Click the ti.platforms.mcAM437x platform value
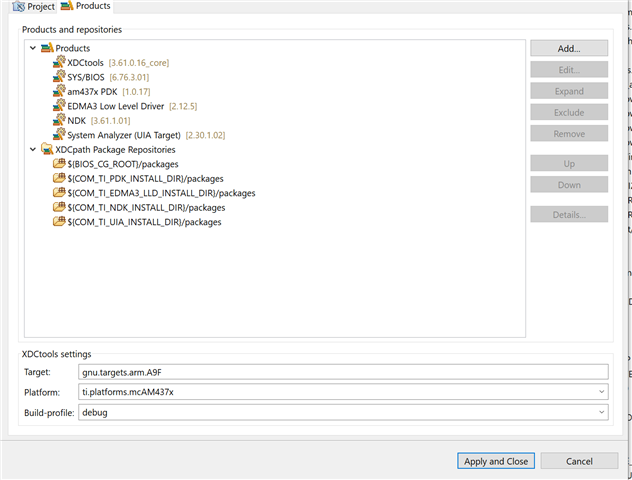 point(128,392)
